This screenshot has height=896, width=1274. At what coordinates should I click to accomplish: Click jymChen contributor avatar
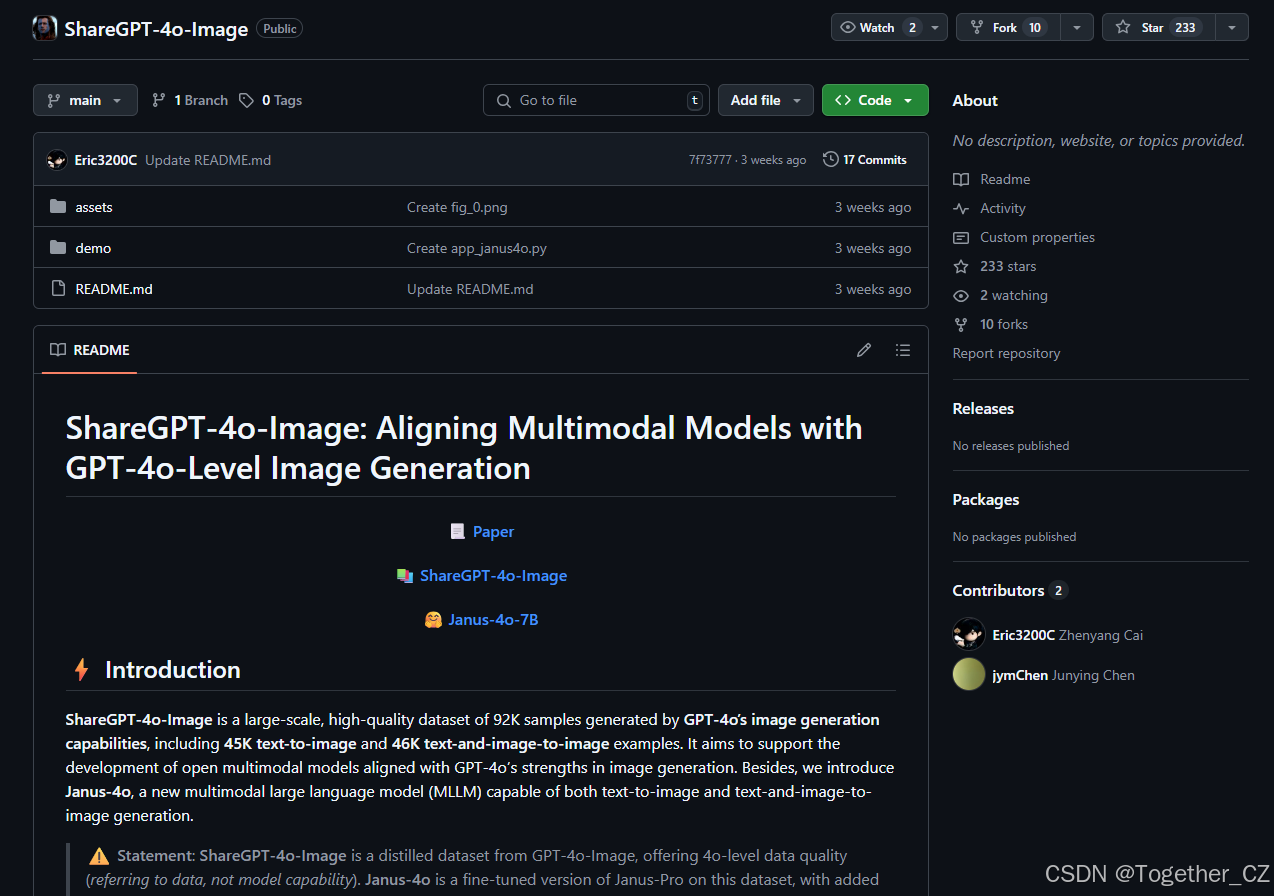tap(969, 674)
